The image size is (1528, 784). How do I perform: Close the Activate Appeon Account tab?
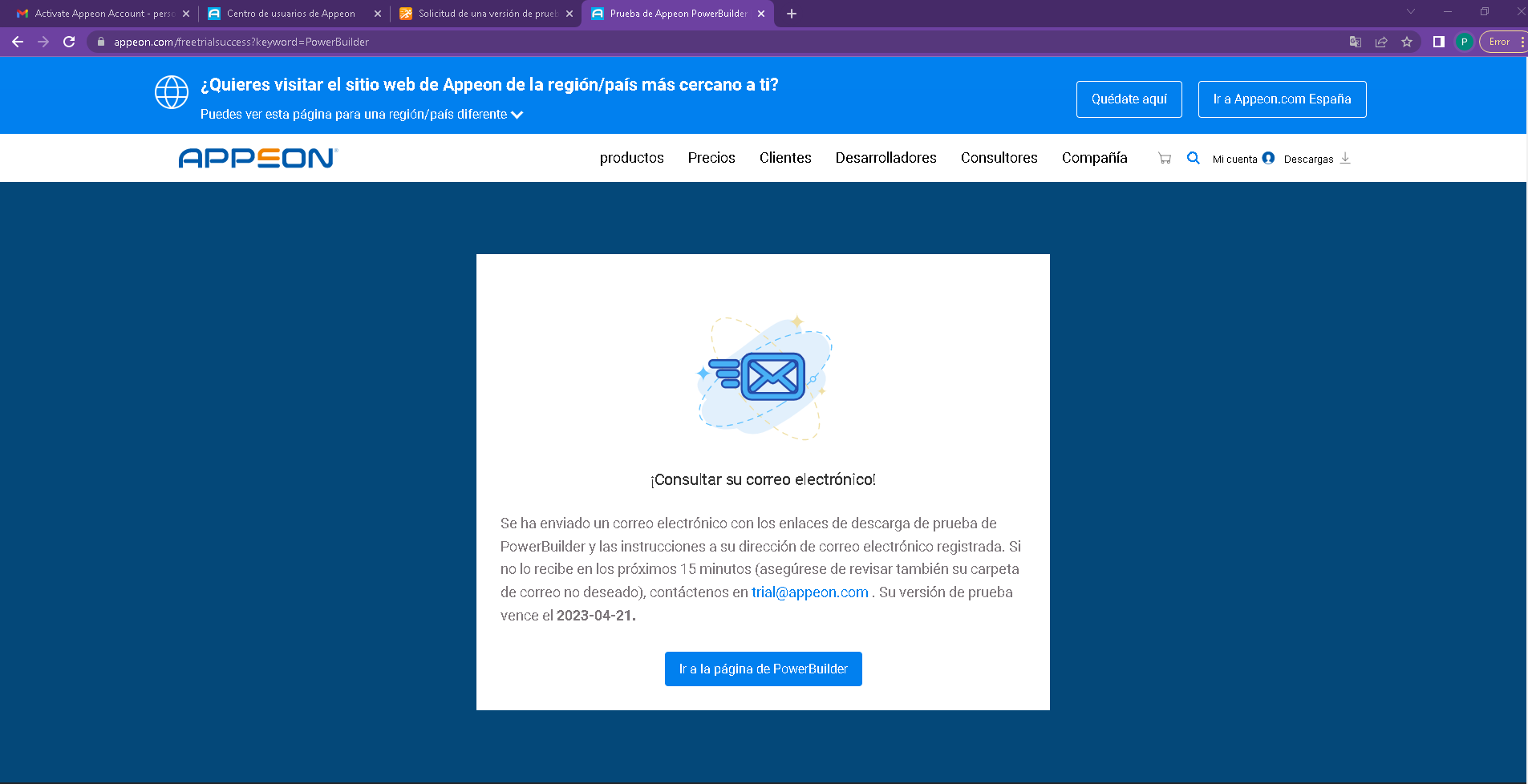pyautogui.click(x=186, y=14)
